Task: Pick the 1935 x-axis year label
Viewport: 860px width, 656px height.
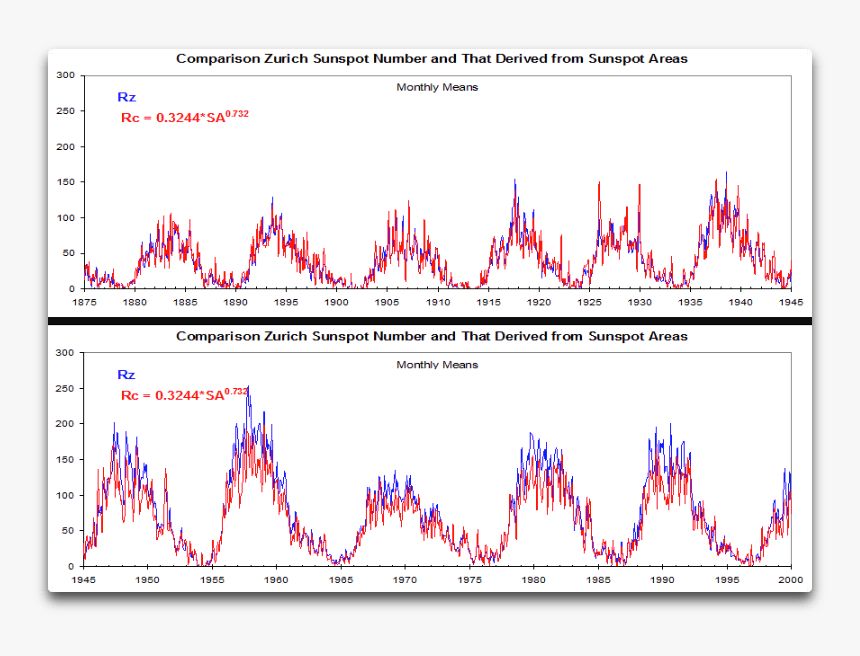Action: [691, 302]
